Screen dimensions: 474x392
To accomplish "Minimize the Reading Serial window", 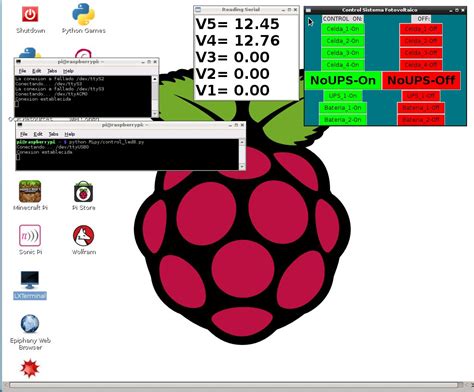I will [x=283, y=10].
